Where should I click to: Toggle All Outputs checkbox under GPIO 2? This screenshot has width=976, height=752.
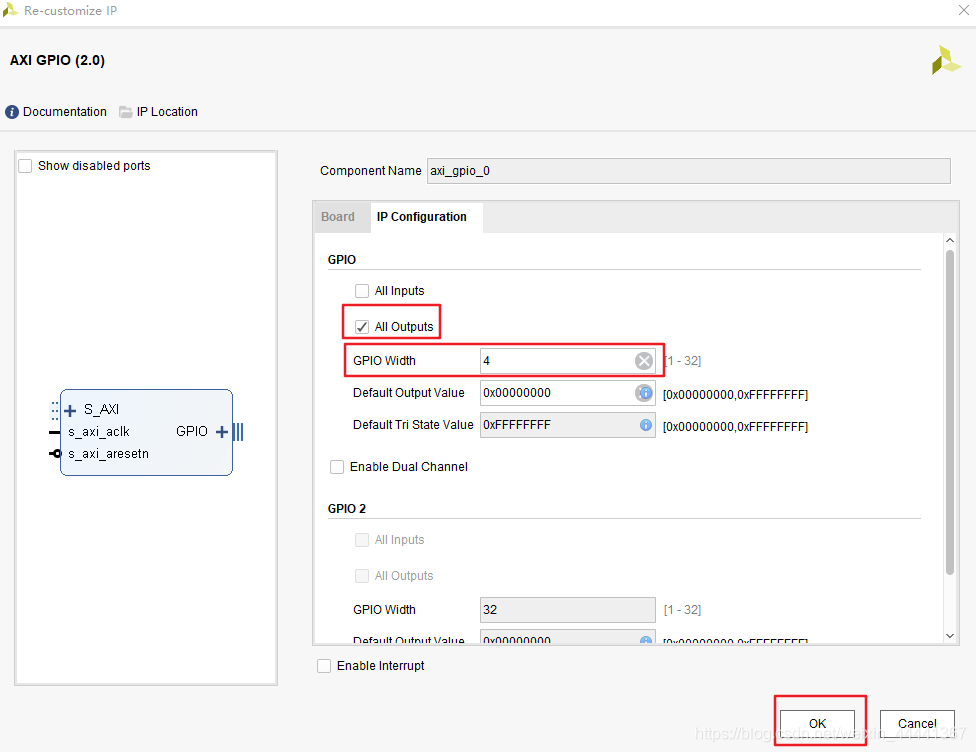point(362,576)
